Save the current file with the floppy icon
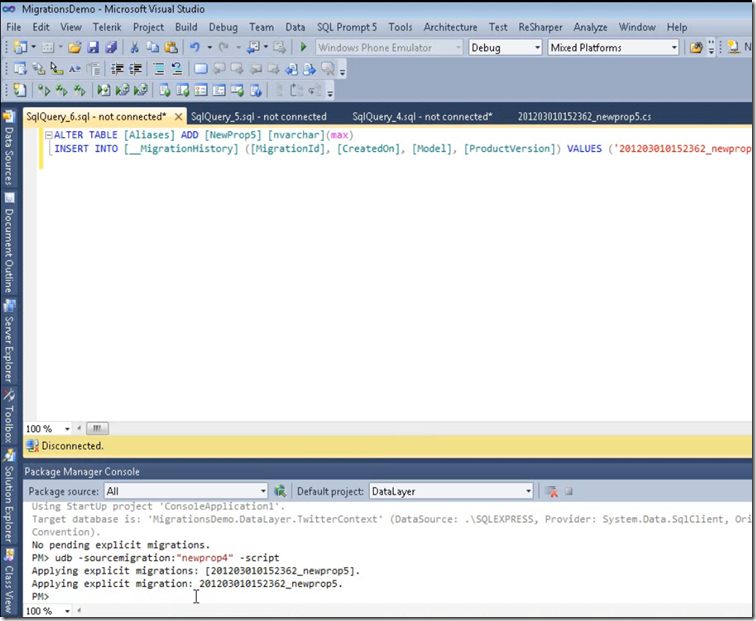This screenshot has width=756, height=621. (x=93, y=47)
